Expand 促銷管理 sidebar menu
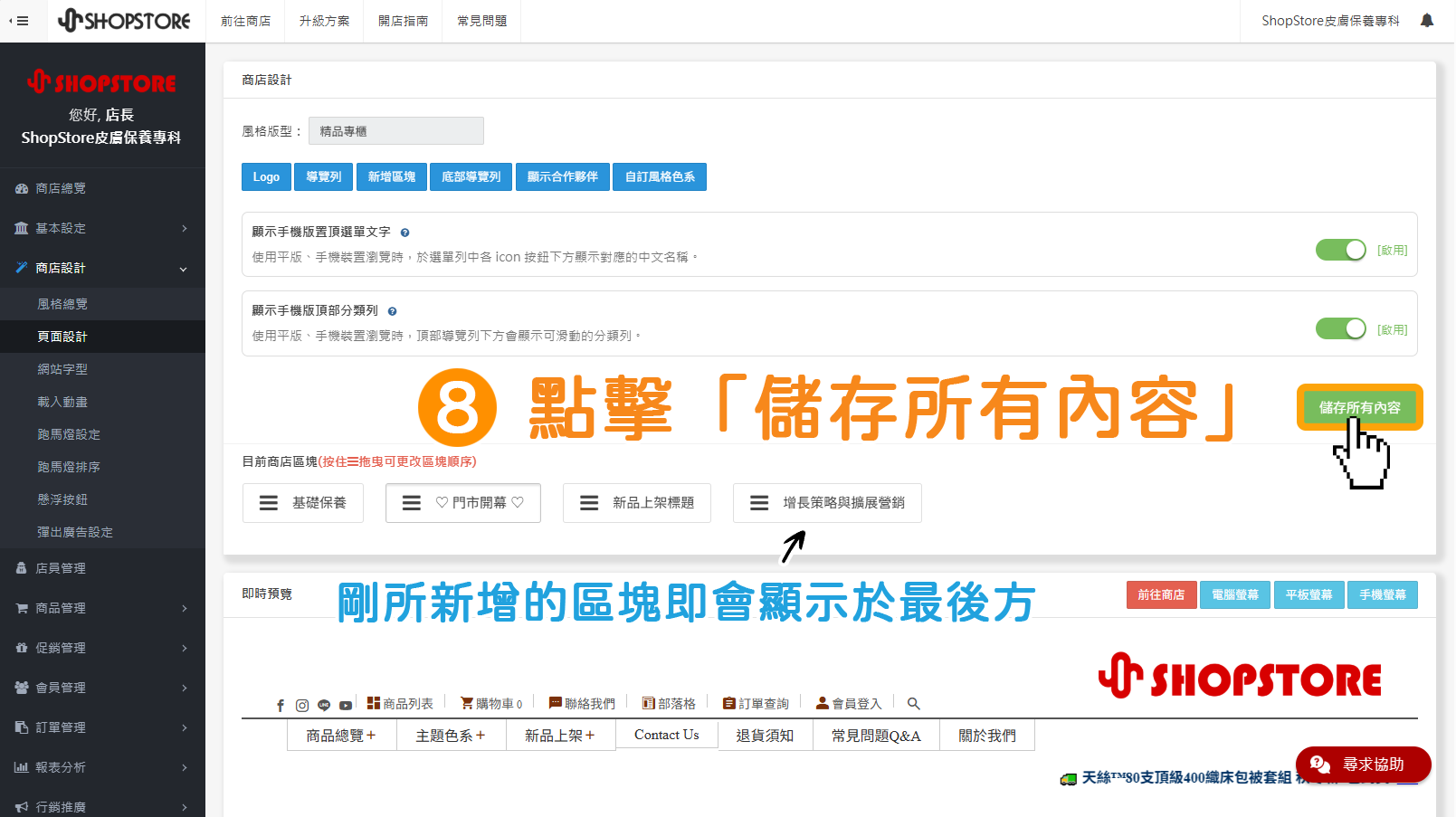The image size is (1456, 817). point(102,648)
